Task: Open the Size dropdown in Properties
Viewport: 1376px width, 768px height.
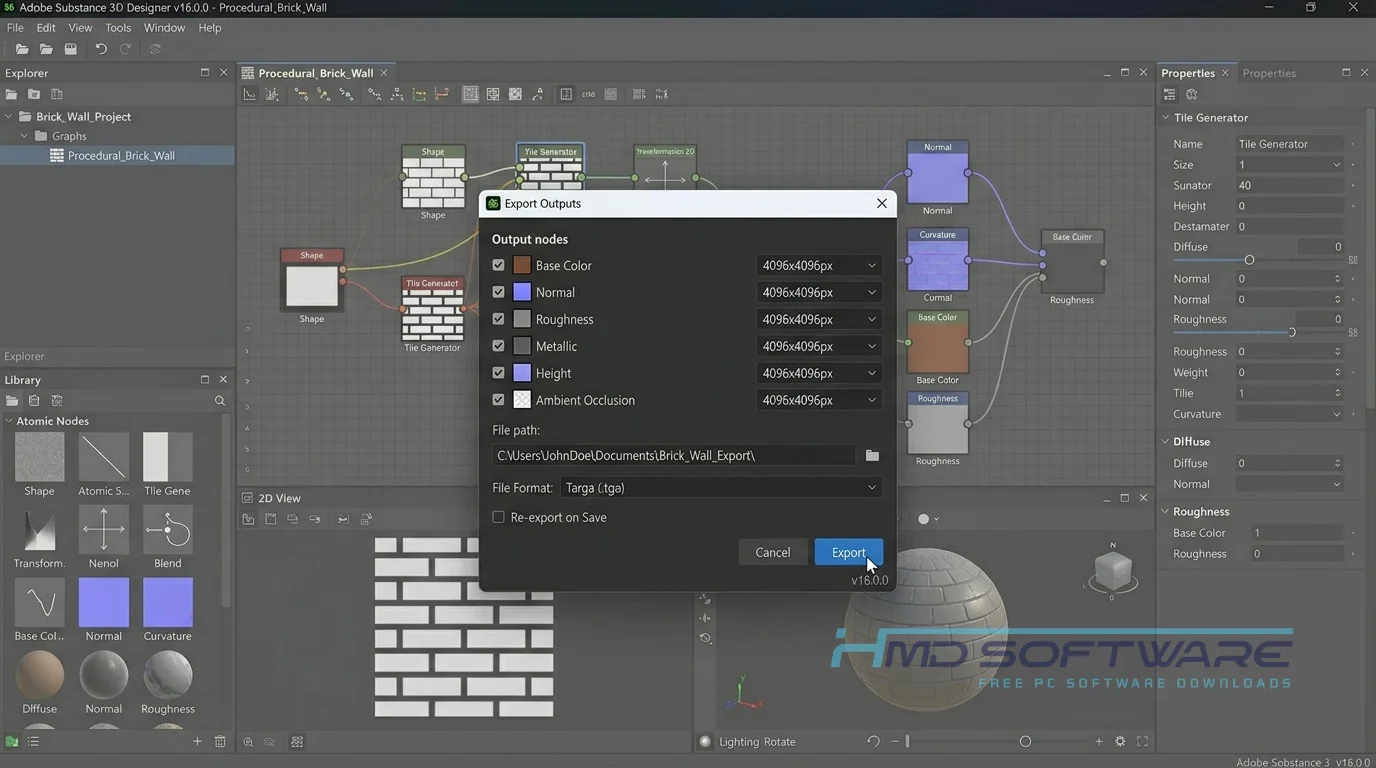Action: 1289,164
